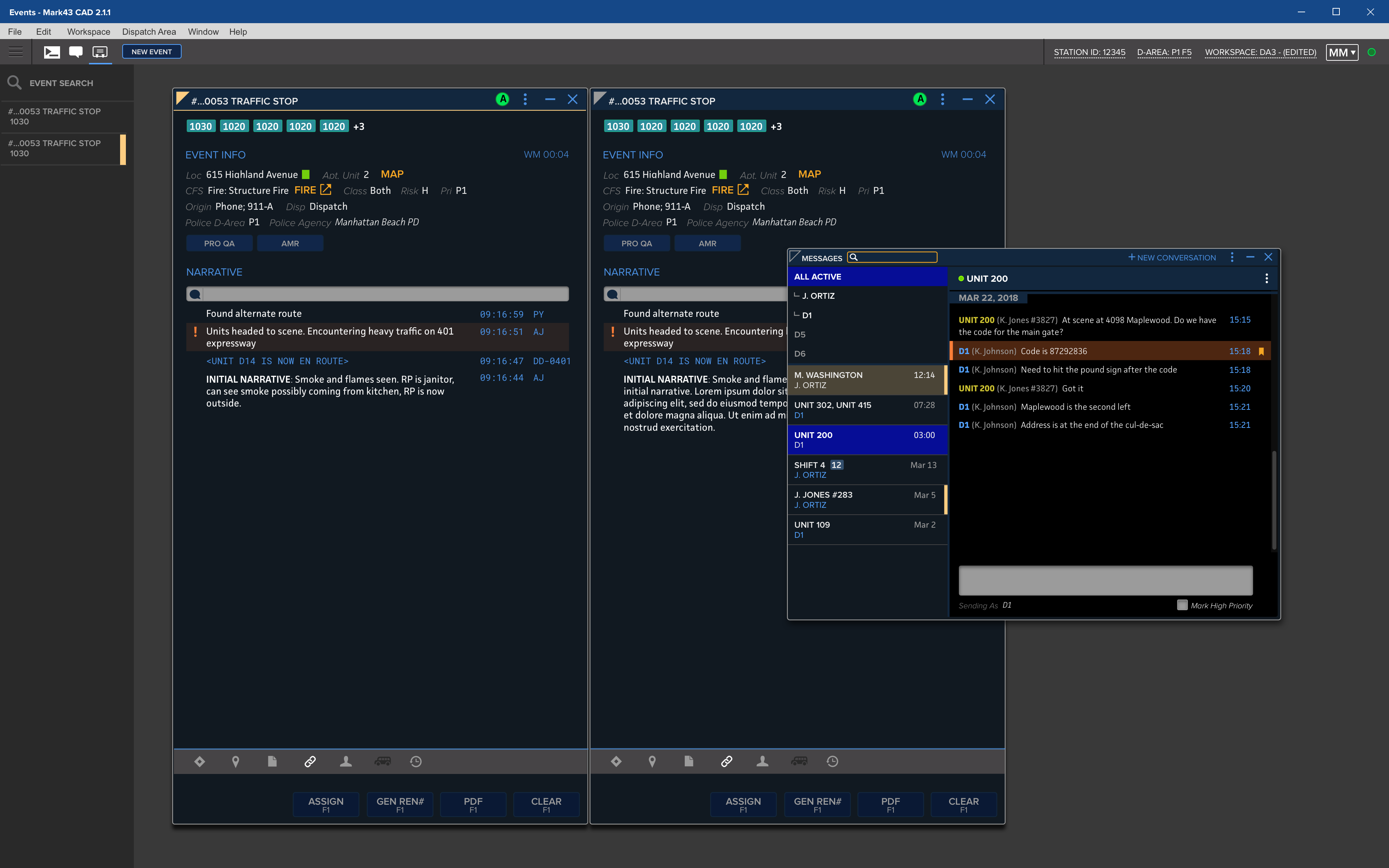This screenshot has width=1389, height=868.
Task: Open the history clock icon in left event panel
Action: [416, 761]
